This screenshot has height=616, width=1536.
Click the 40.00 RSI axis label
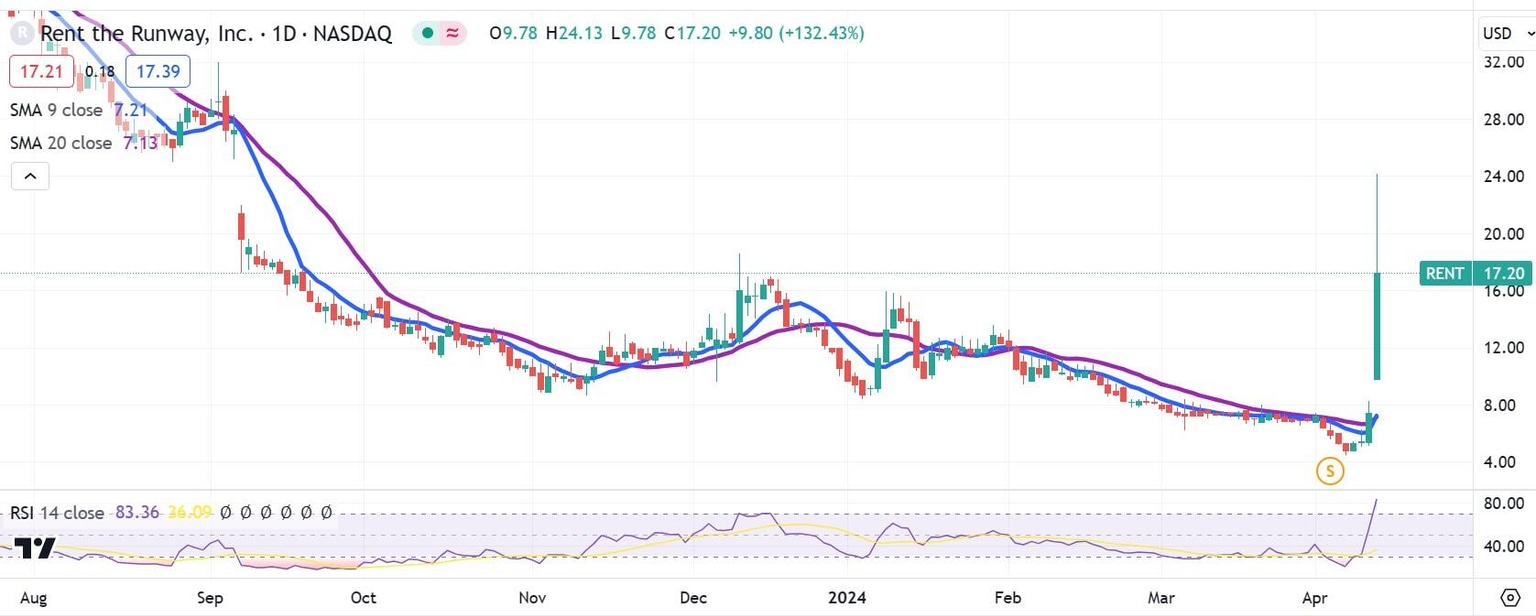pos(1504,547)
